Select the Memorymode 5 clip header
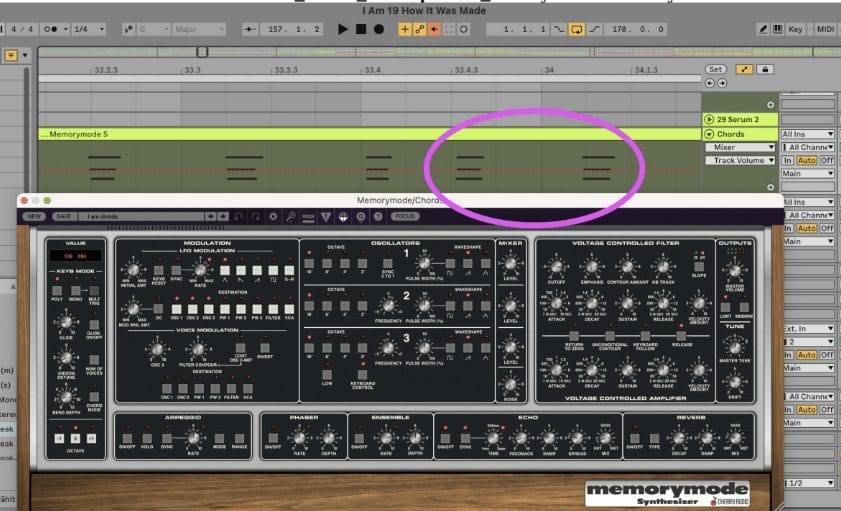This screenshot has height=511, width=841. (370, 134)
